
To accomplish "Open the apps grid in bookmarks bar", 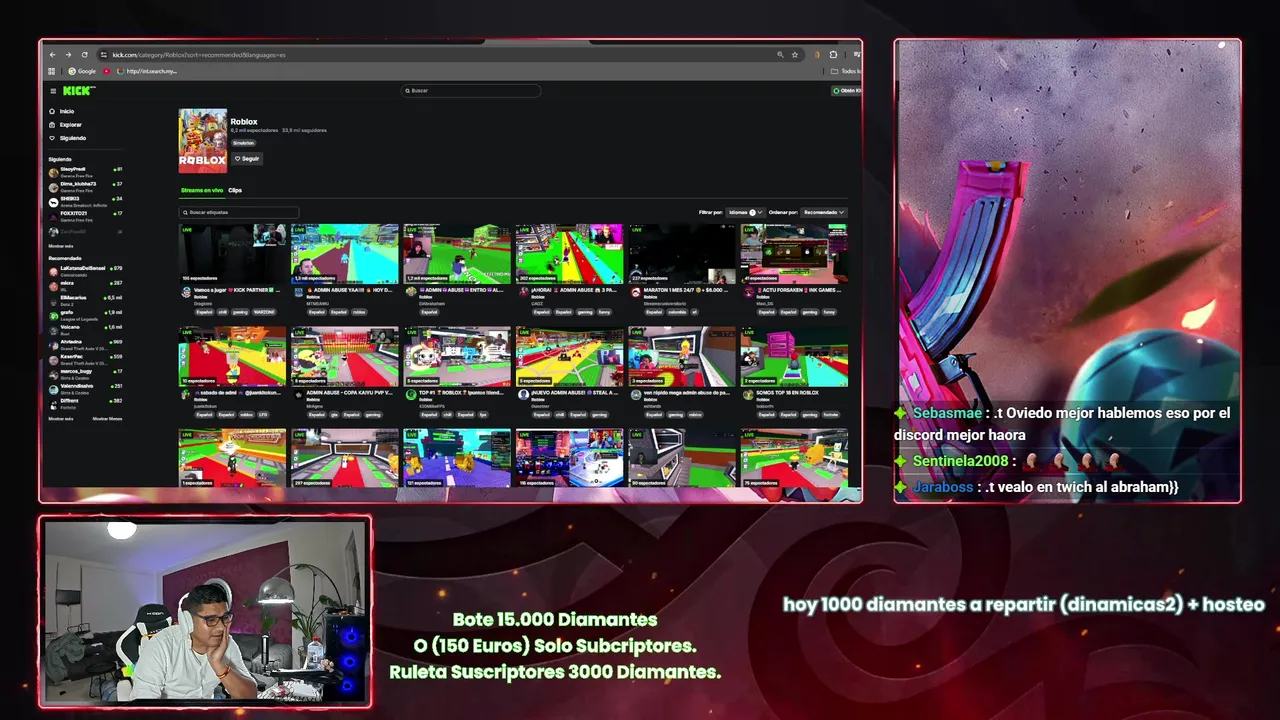I will [52, 71].
